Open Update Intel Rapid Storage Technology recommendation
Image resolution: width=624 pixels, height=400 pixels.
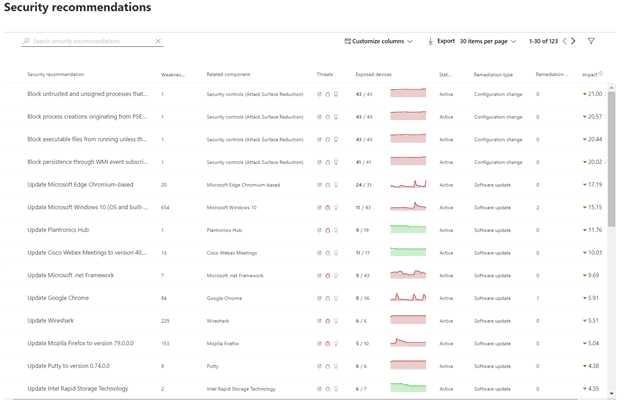click(x=78, y=389)
